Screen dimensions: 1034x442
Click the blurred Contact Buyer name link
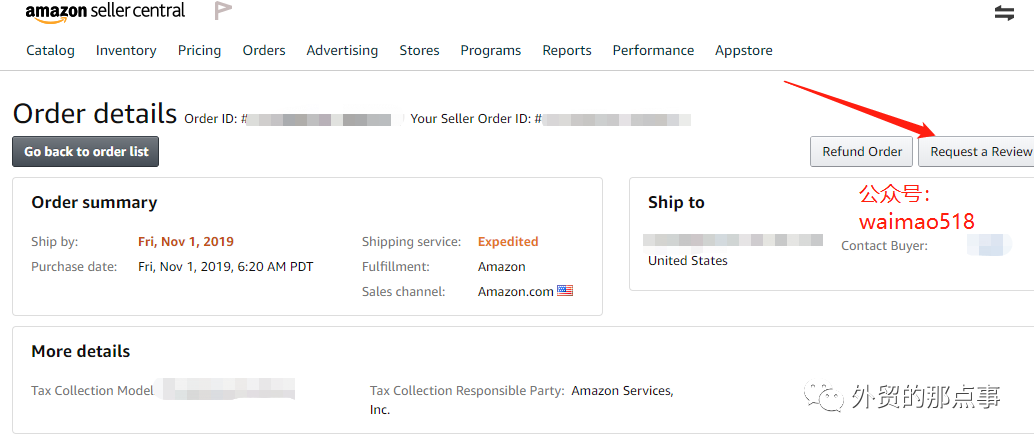coord(989,245)
